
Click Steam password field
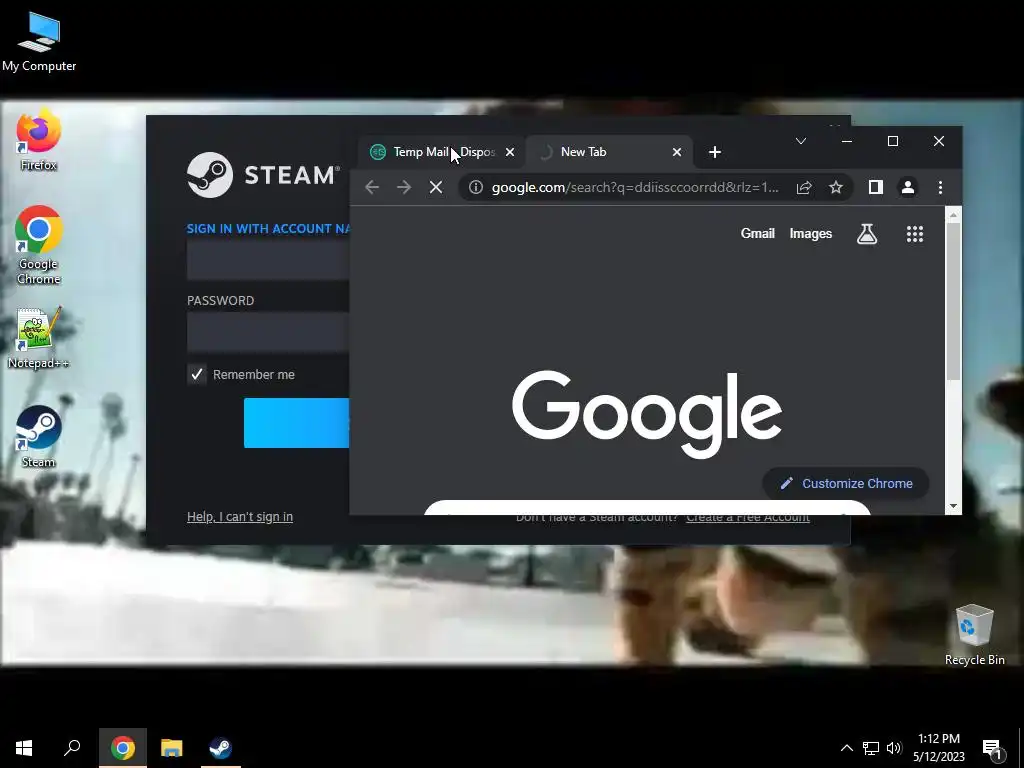coord(268,332)
